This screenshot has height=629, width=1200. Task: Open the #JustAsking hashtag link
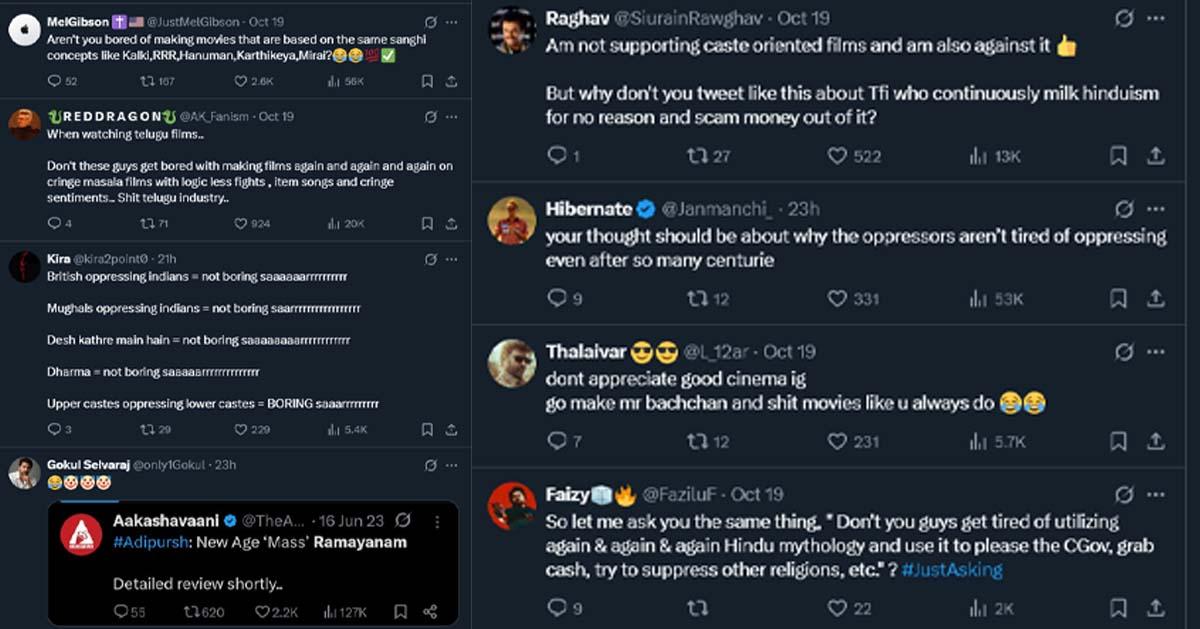(x=953, y=569)
